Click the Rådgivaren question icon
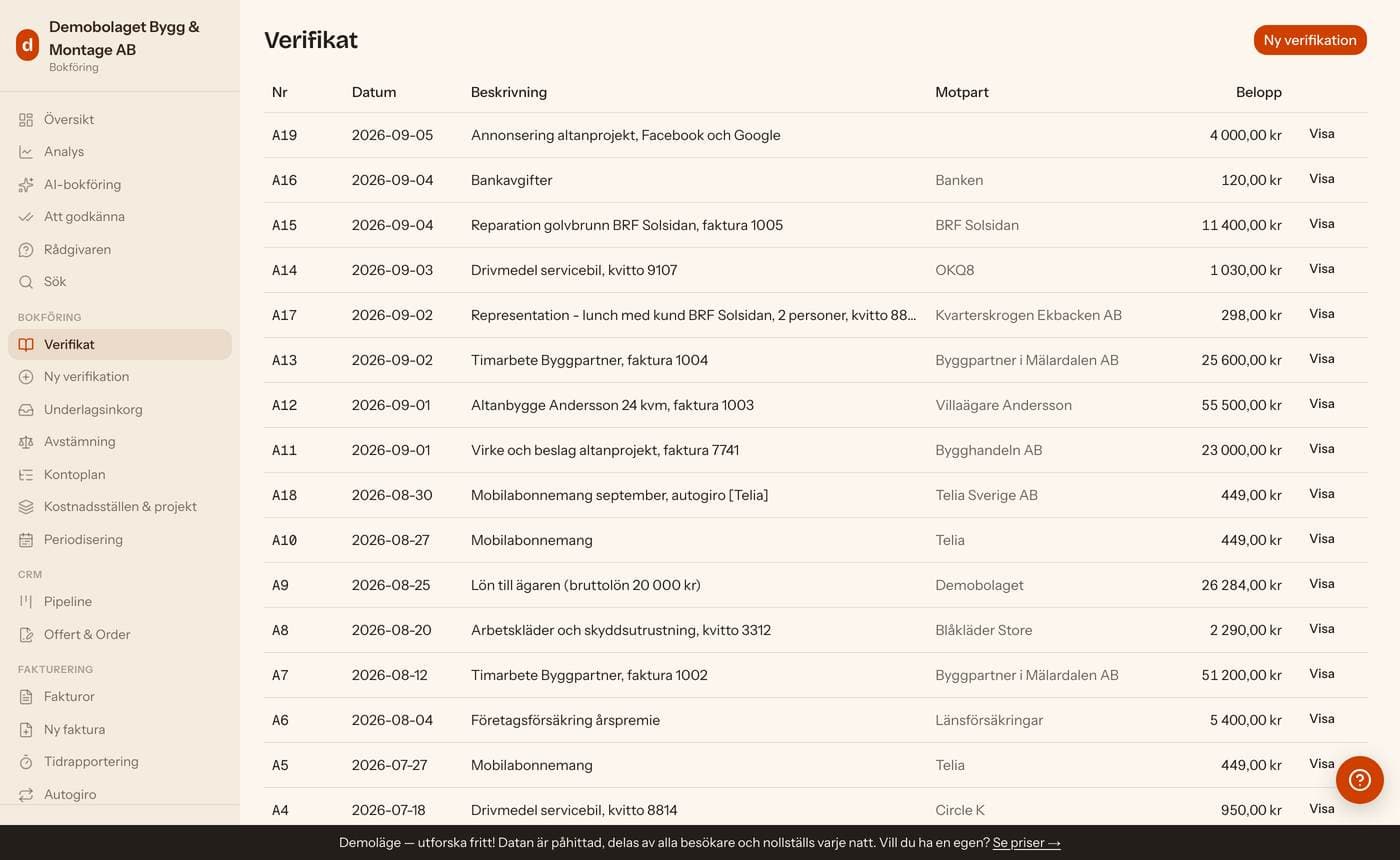1400x860 pixels. (x=26, y=250)
